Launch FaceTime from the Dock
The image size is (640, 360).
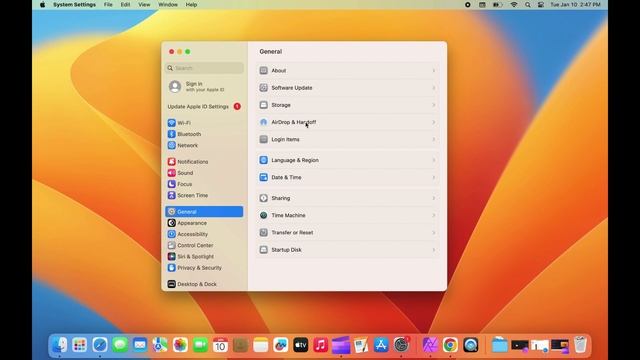200,345
